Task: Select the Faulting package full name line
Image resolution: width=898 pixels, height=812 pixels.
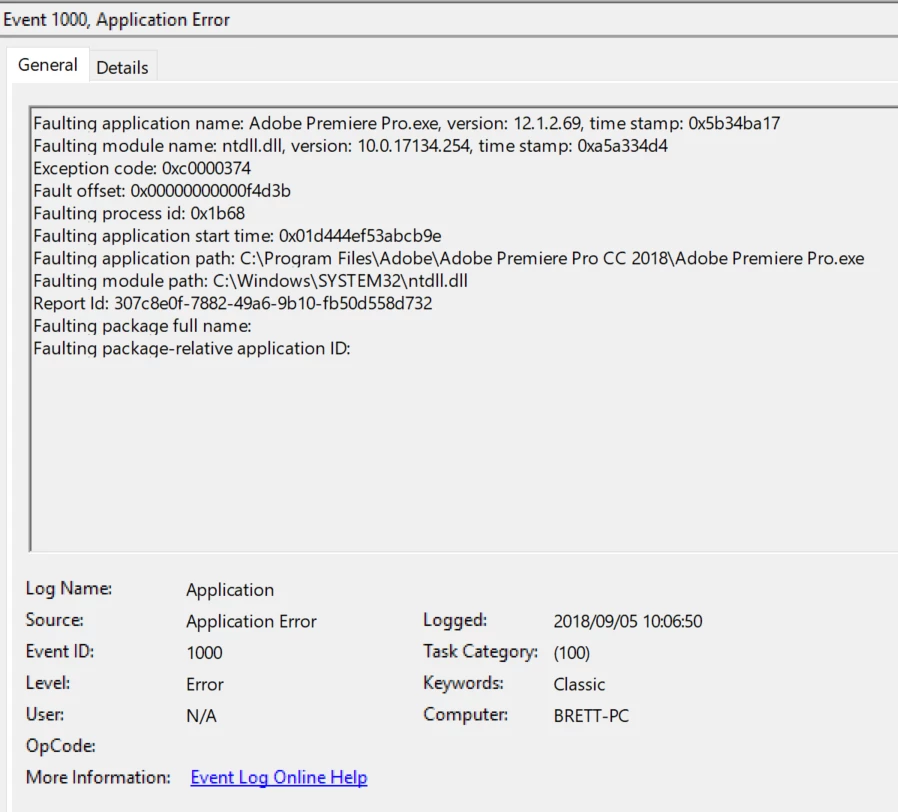Action: tap(142, 326)
